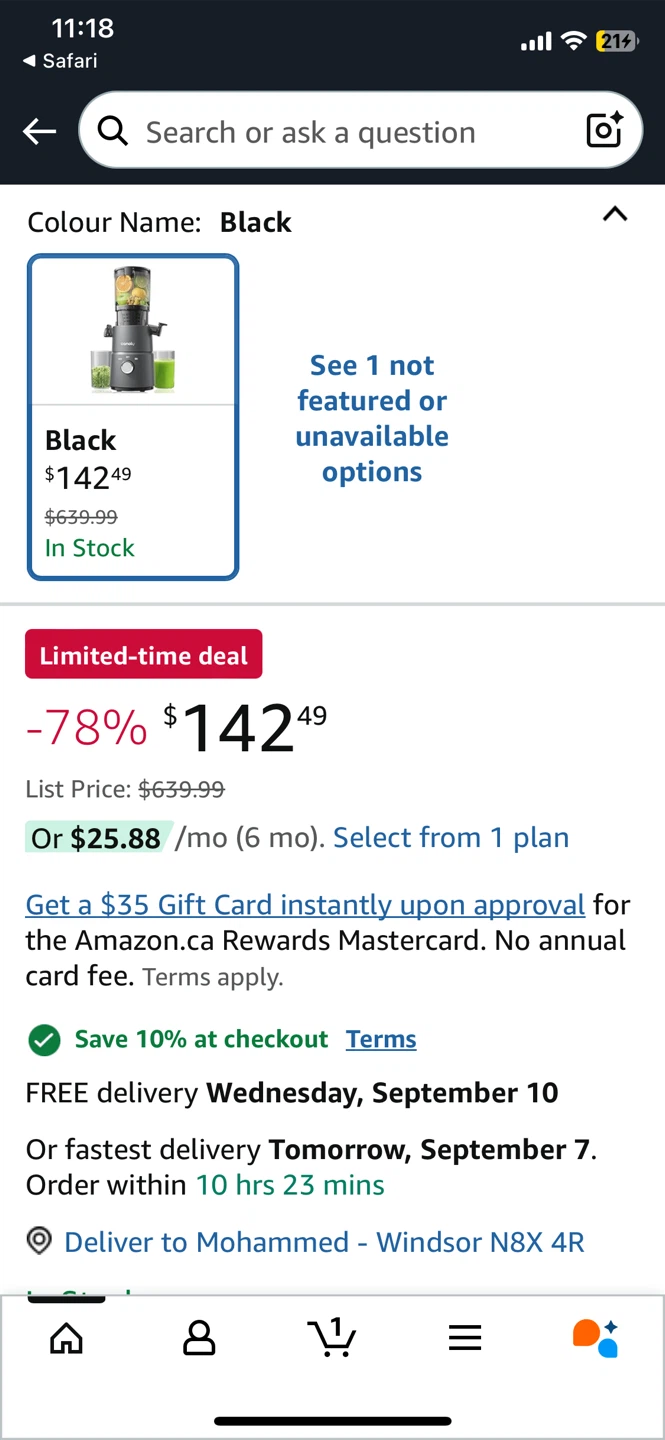Open the $35 Gift Card offer link
This screenshot has height=1440, width=665.
(305, 905)
